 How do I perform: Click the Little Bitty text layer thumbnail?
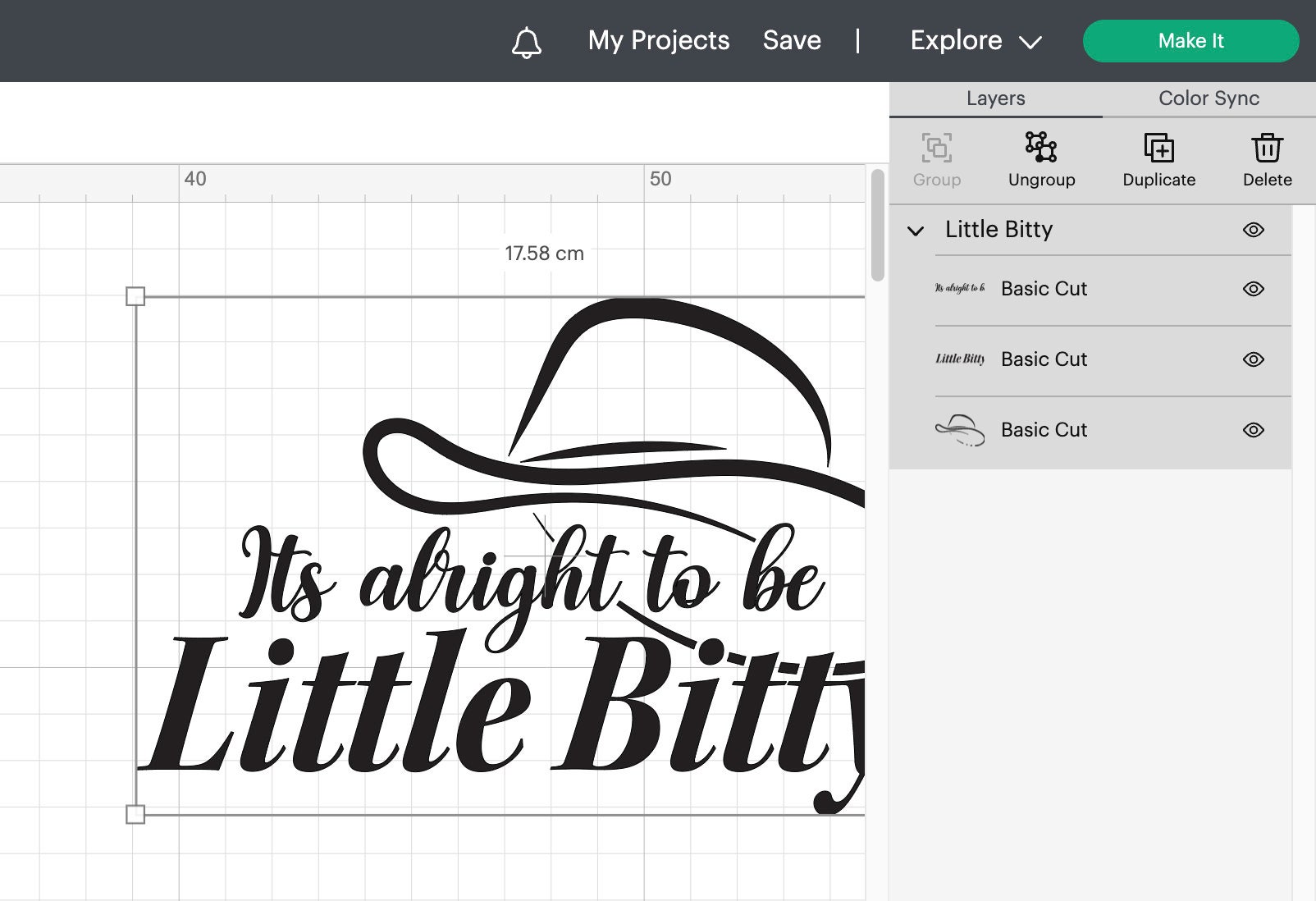(x=958, y=359)
